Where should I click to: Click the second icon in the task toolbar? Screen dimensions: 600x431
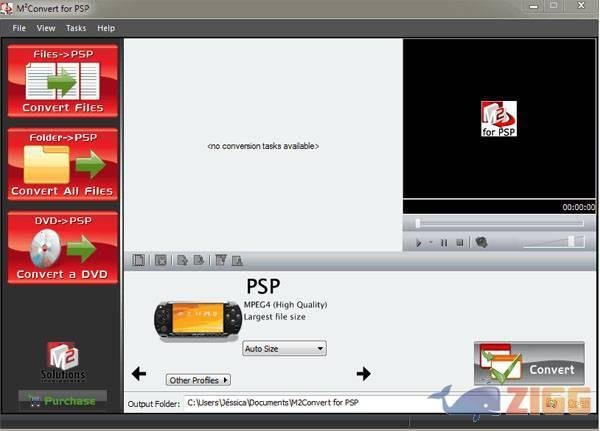160,260
